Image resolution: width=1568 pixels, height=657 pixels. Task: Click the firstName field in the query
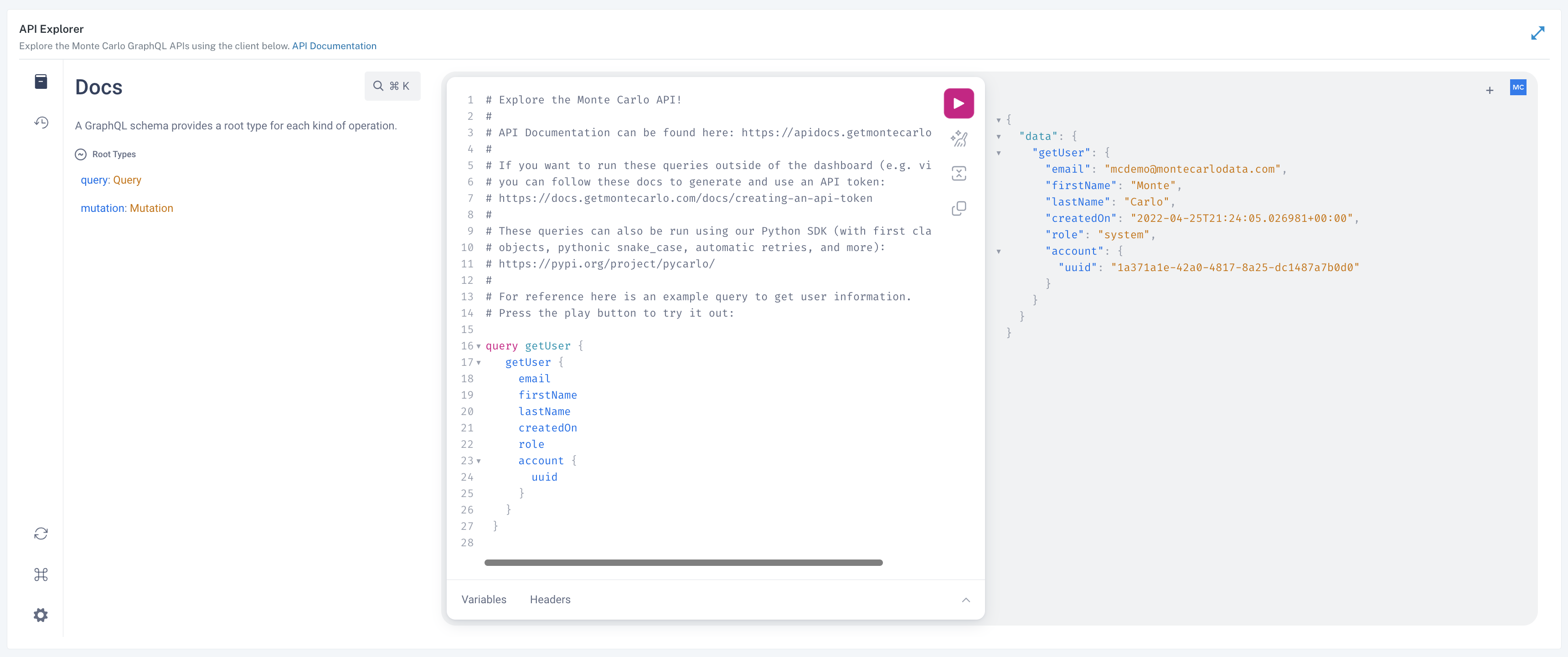547,395
